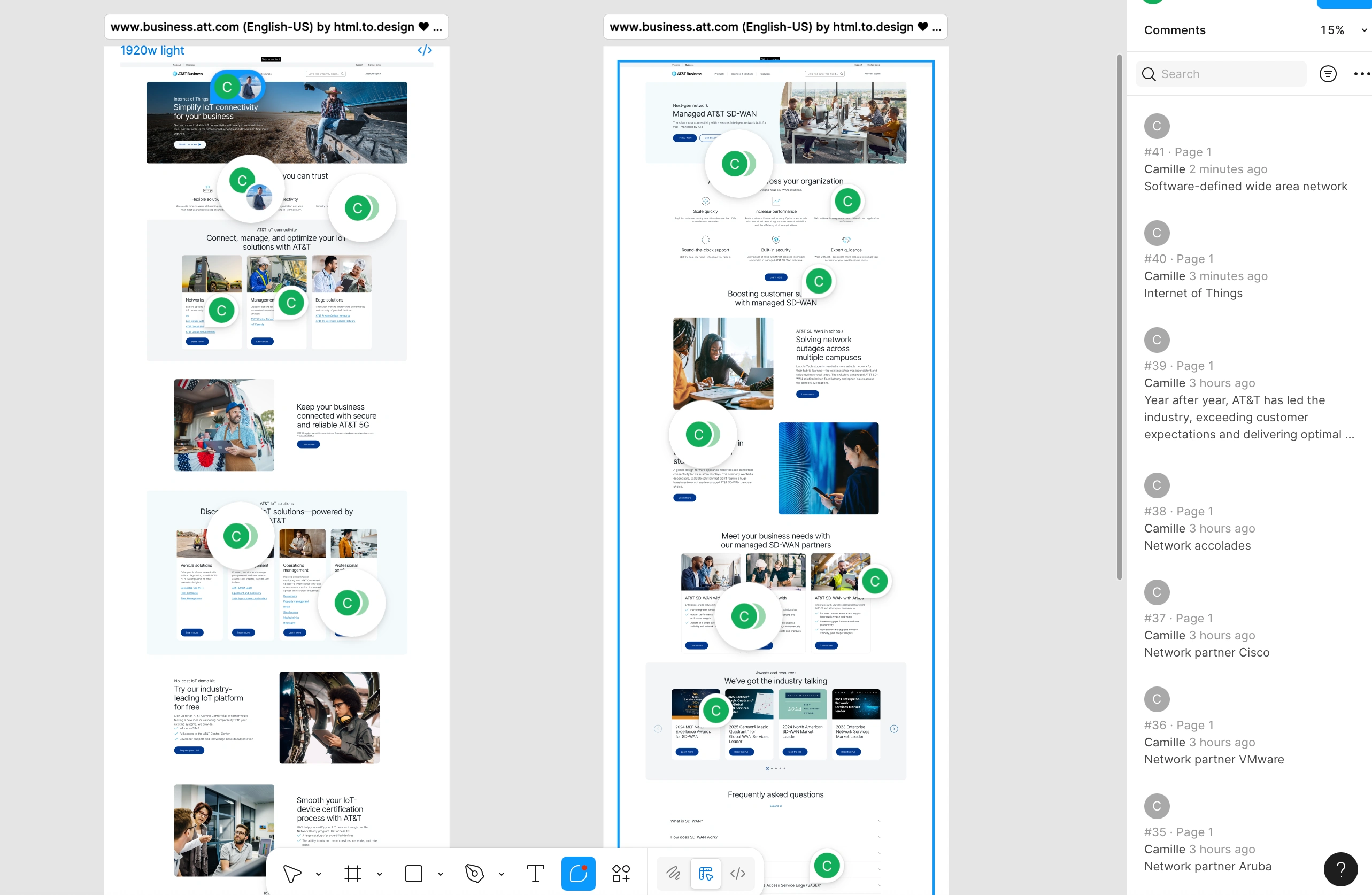
Task: Click the Comment tool in the toolbar
Action: (x=577, y=874)
